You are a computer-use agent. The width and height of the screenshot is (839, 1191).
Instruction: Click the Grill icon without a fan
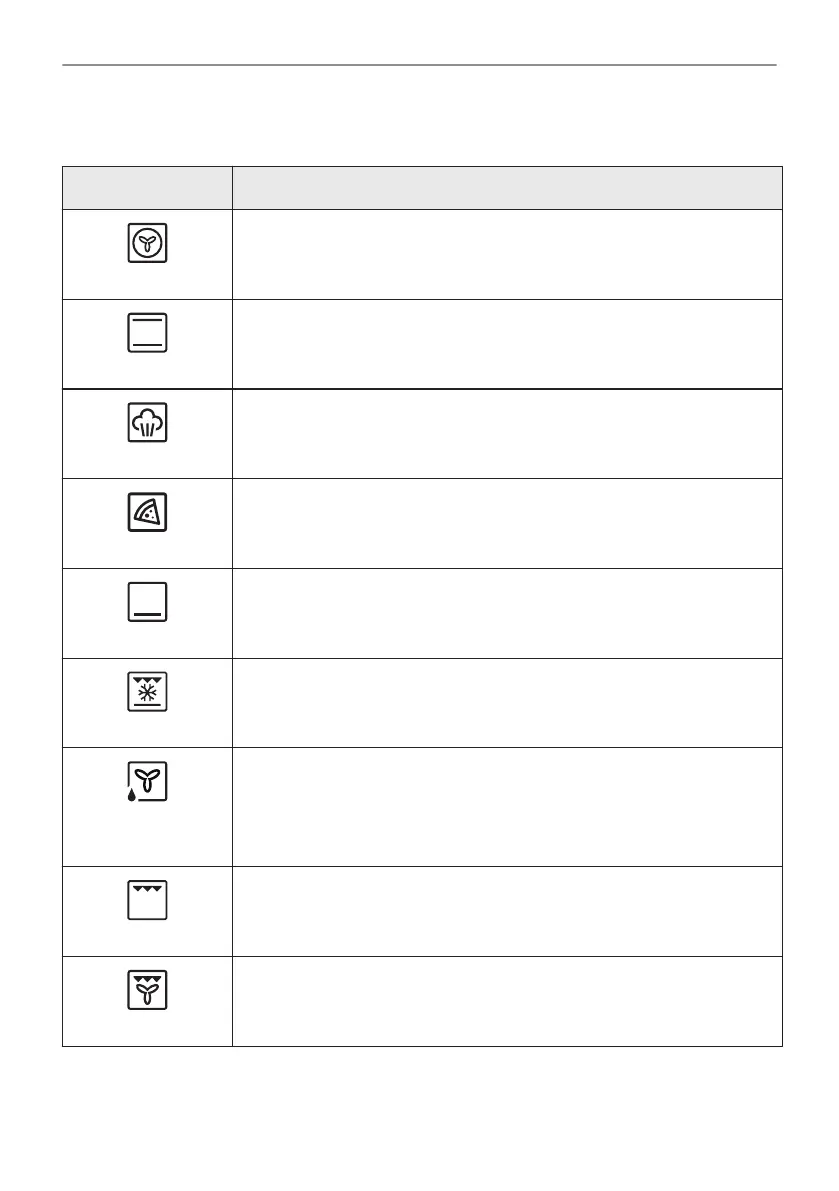(x=147, y=901)
